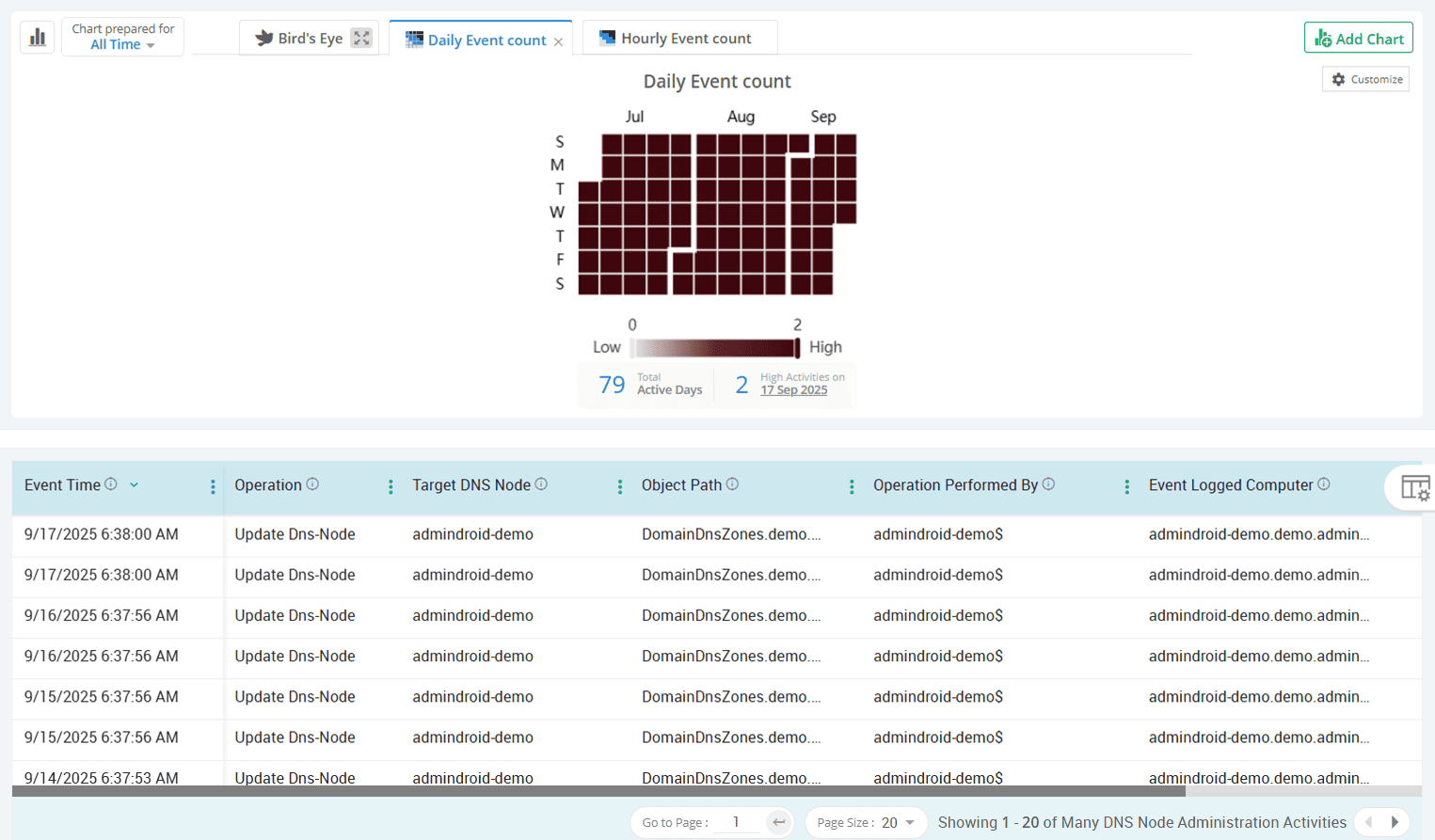Viewport: 1435px width, 840px height.
Task: Click the Go to Page input field
Action: point(737,822)
